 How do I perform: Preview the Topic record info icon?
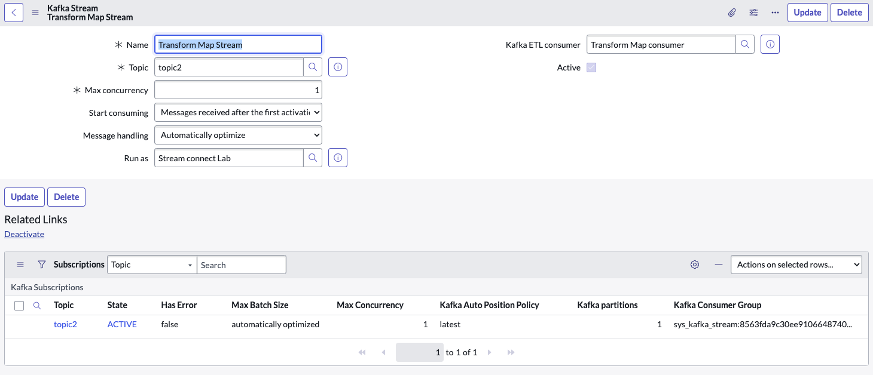338,67
